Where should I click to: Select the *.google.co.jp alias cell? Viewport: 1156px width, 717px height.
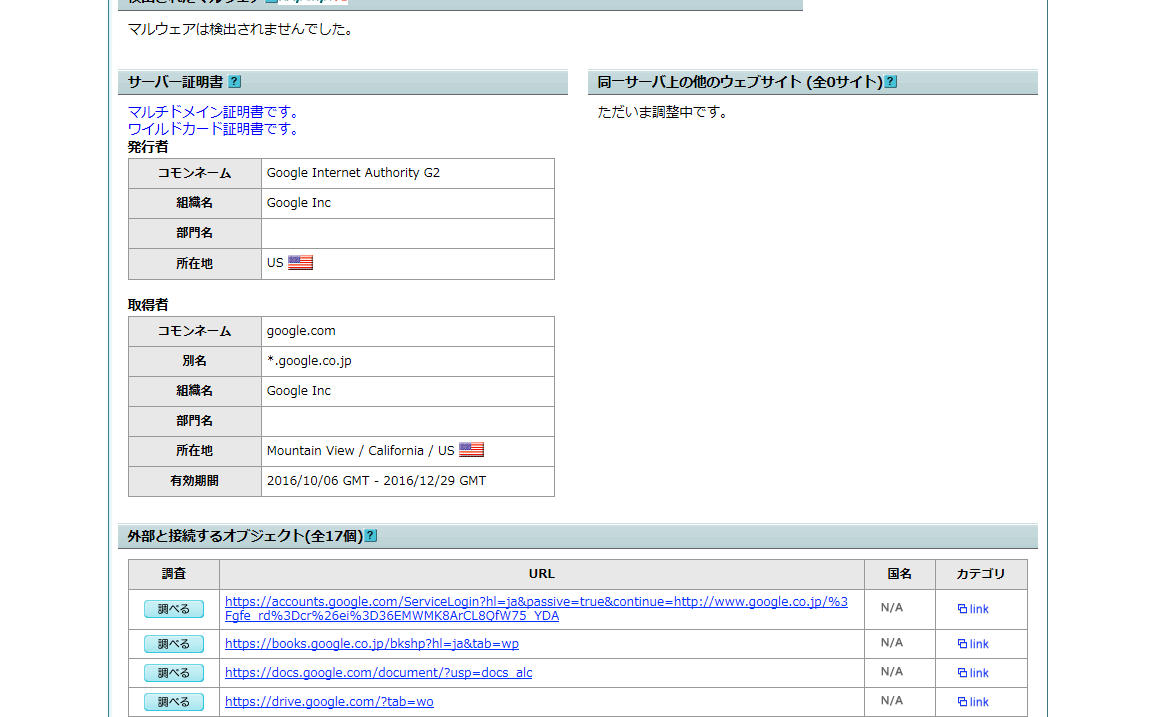pos(408,361)
